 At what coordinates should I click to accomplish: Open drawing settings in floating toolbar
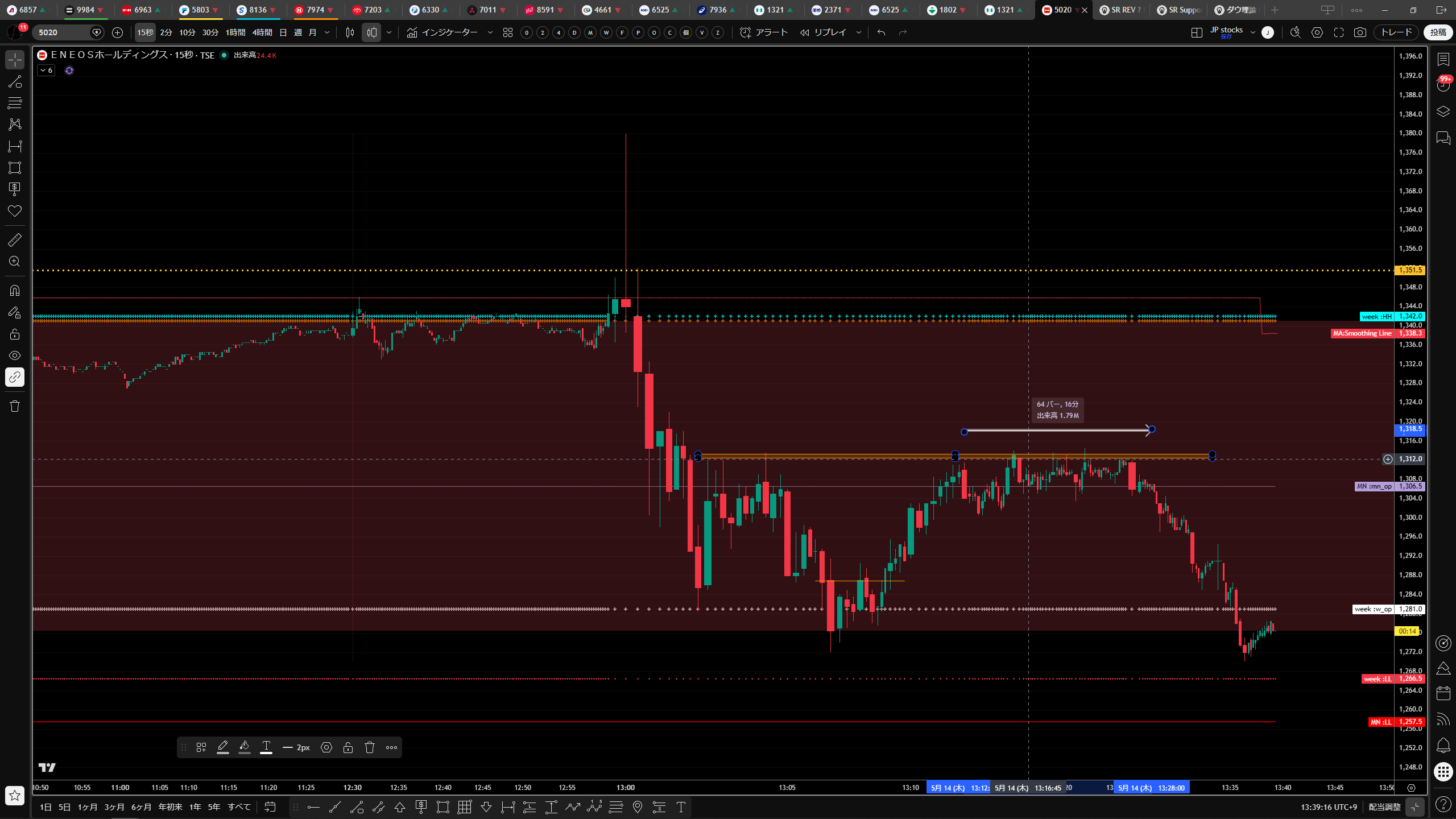pyautogui.click(x=326, y=747)
